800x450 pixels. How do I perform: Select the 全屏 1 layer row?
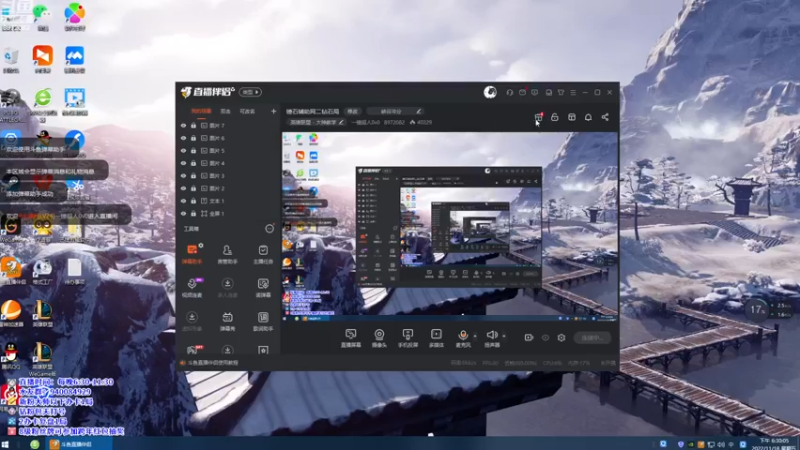(x=228, y=213)
